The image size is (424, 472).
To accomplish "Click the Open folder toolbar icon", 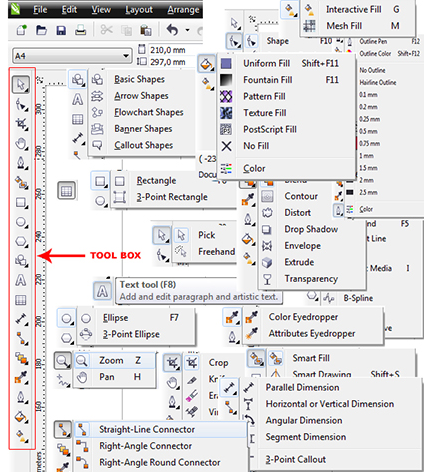I will pyautogui.click(x=41, y=30).
